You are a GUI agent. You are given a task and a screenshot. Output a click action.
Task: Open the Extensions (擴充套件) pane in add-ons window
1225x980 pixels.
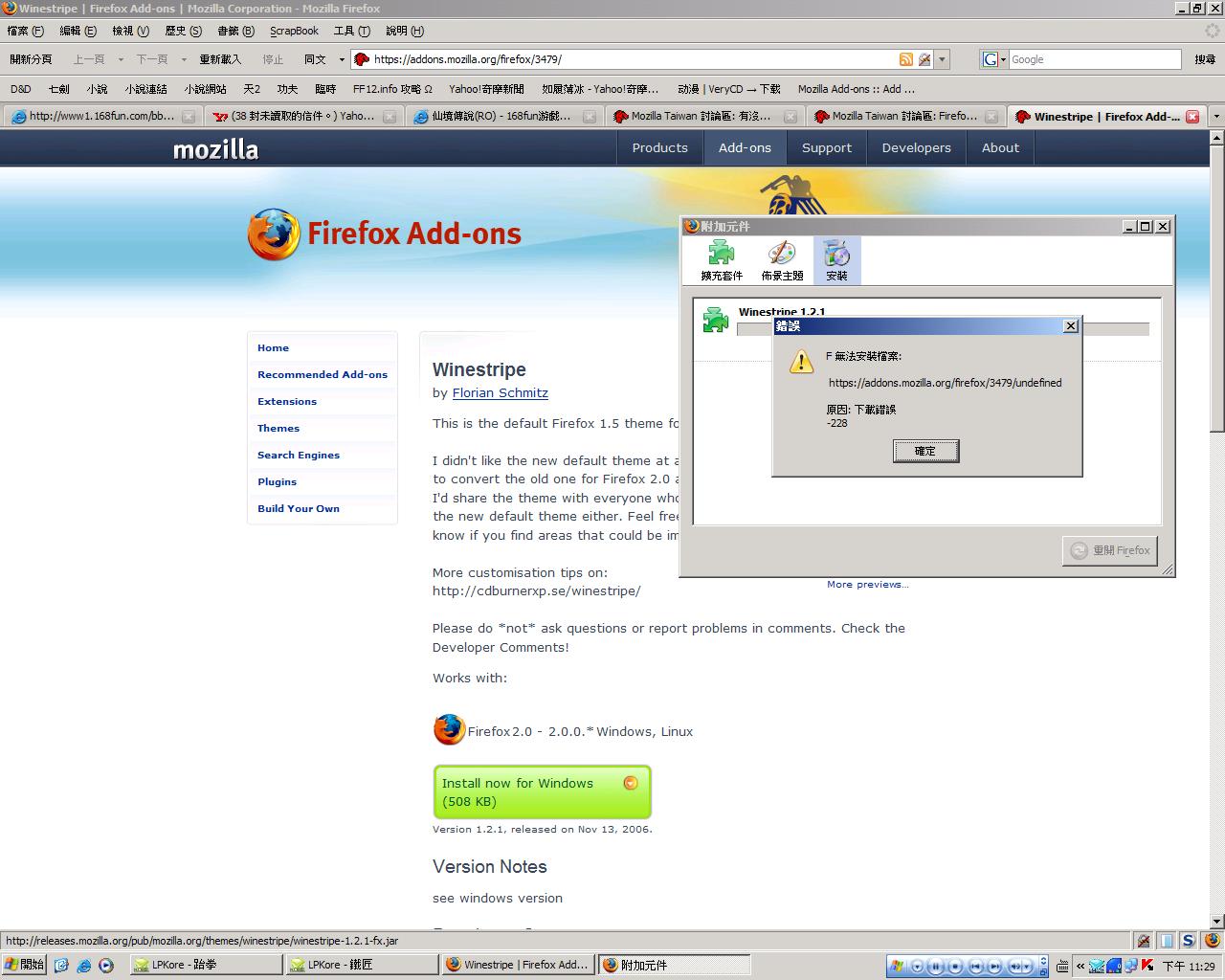pyautogui.click(x=721, y=260)
